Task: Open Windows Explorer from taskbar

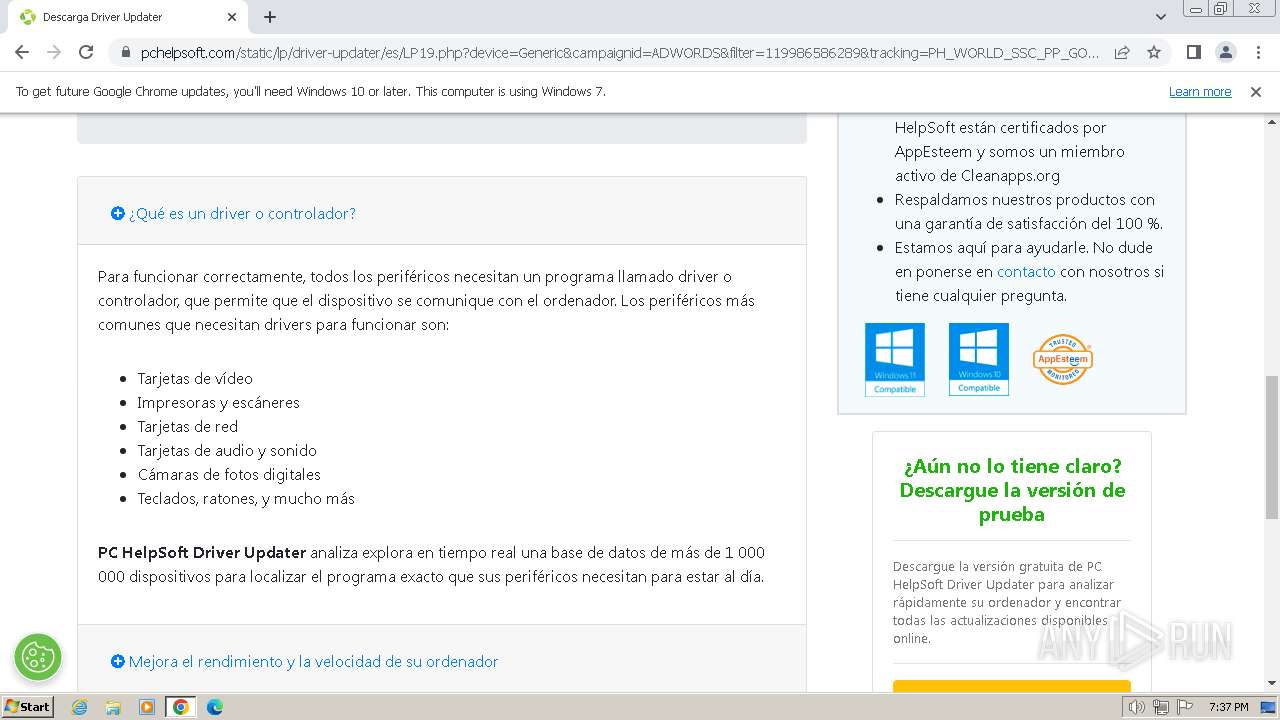Action: point(113,707)
